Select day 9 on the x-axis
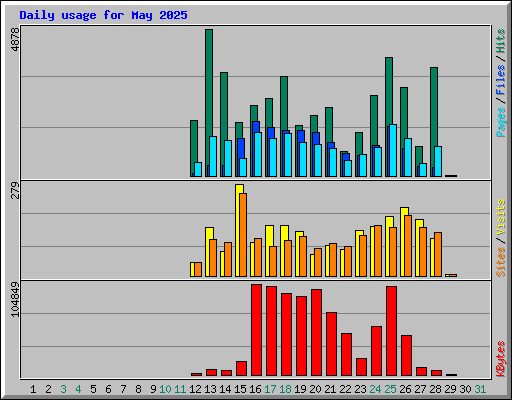This screenshot has width=512, height=400. click(153, 389)
